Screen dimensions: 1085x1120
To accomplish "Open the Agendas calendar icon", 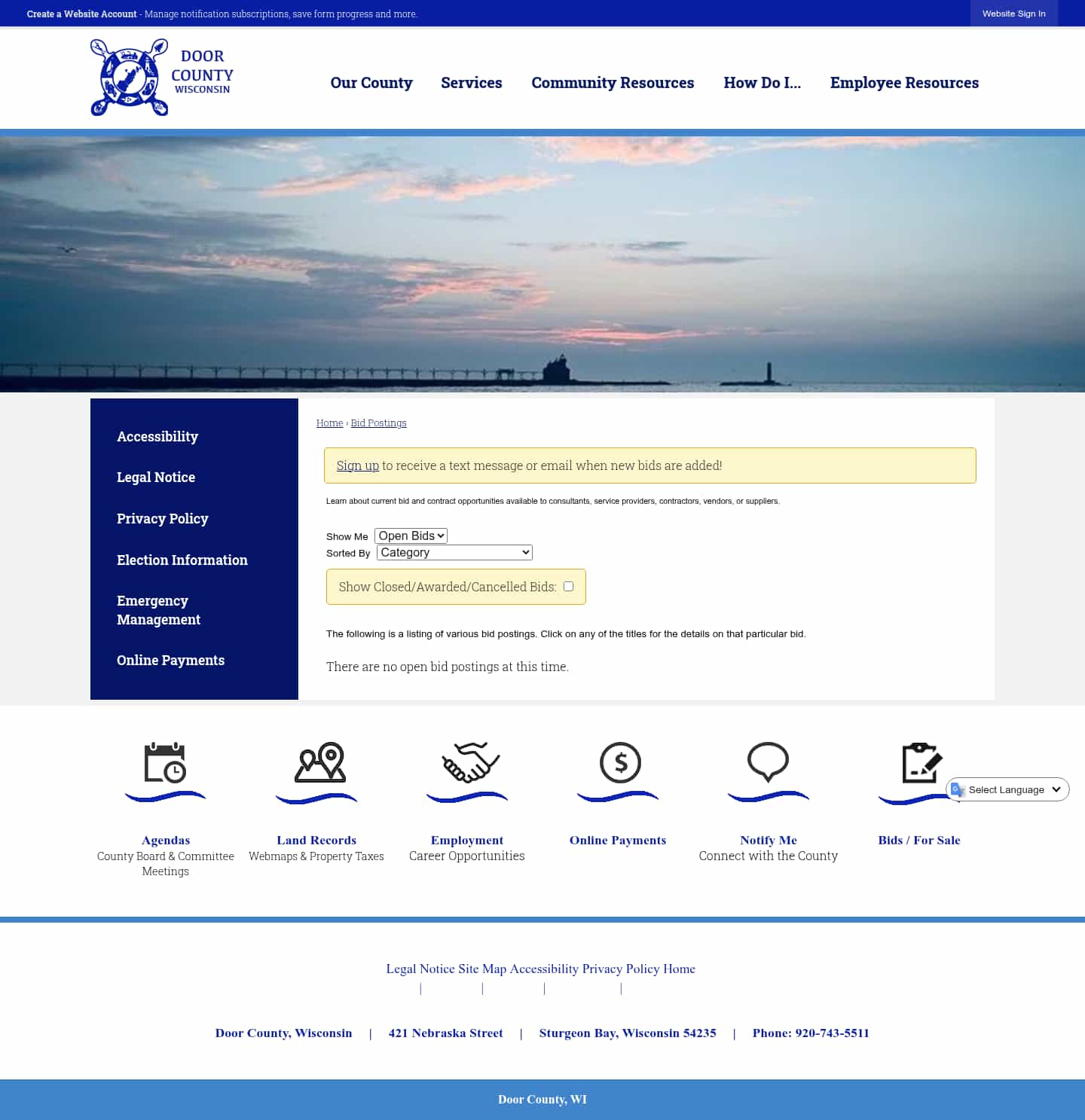I will (x=165, y=763).
